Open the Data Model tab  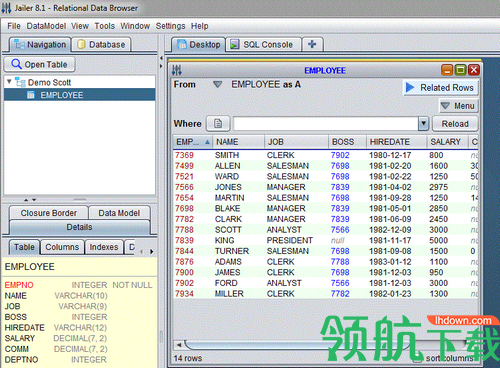tap(119, 213)
